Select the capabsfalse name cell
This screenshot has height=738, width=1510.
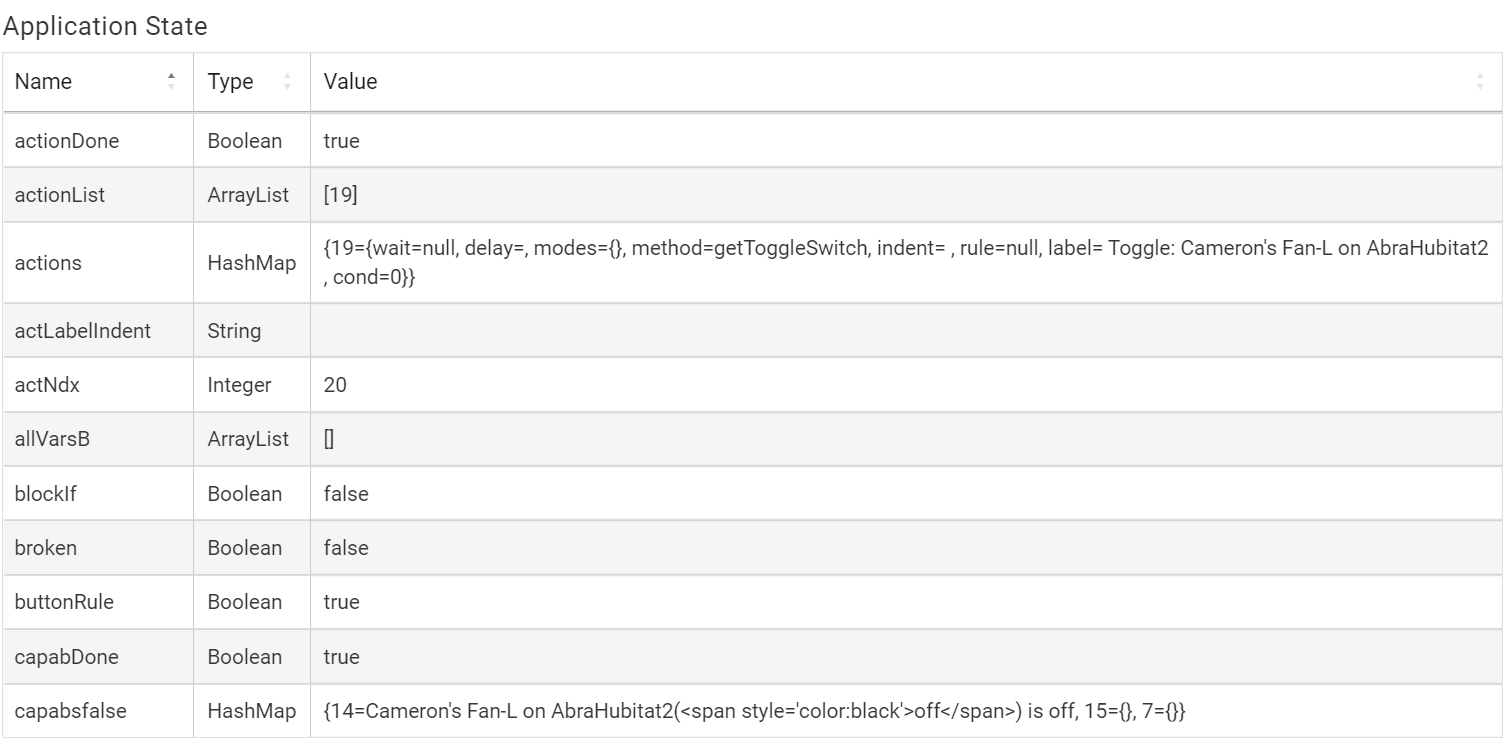click(66, 711)
